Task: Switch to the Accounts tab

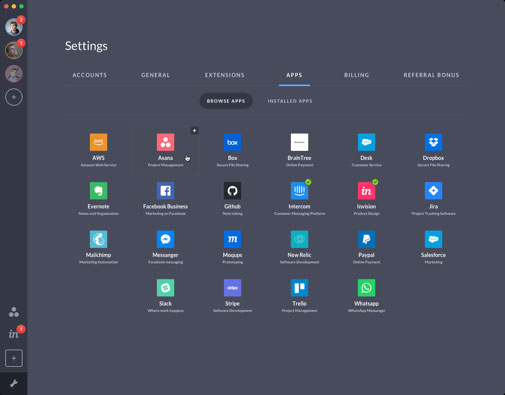Action: (90, 75)
